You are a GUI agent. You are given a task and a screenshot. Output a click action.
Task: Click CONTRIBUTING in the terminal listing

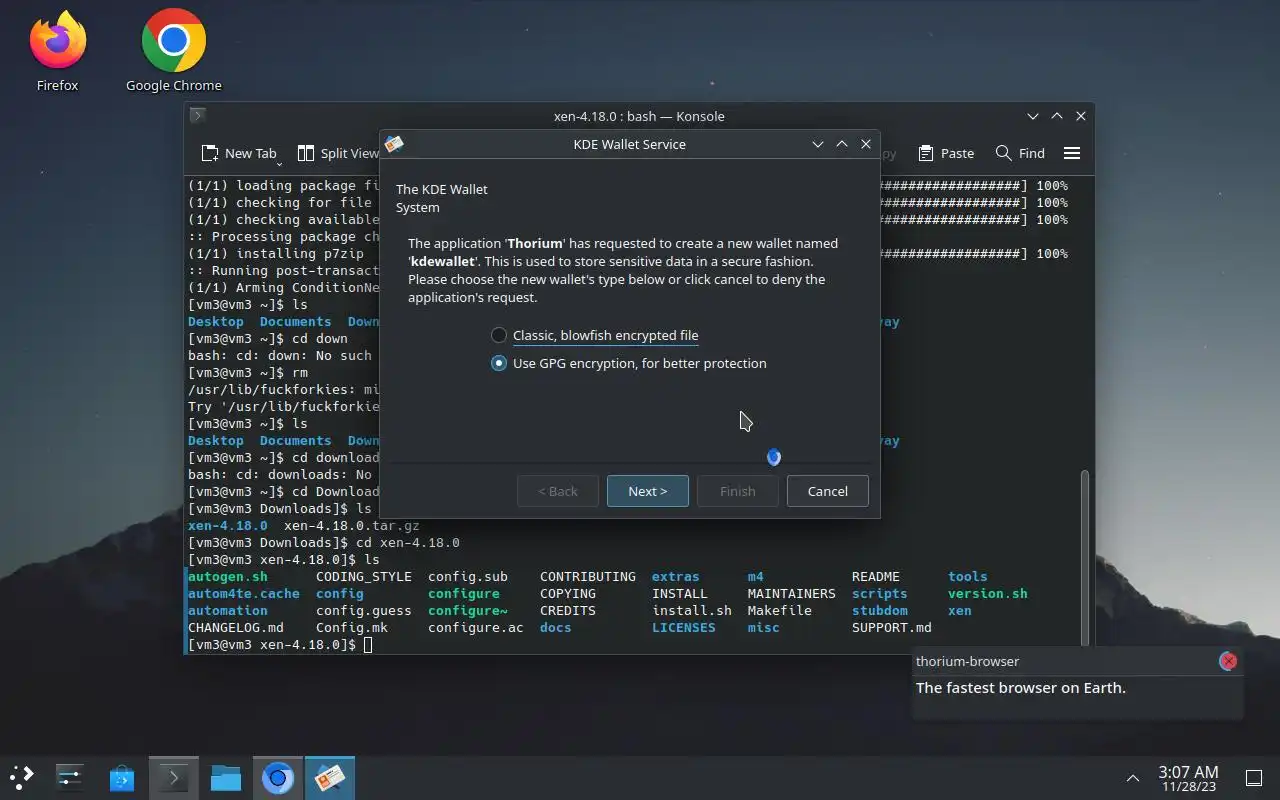pos(588,576)
